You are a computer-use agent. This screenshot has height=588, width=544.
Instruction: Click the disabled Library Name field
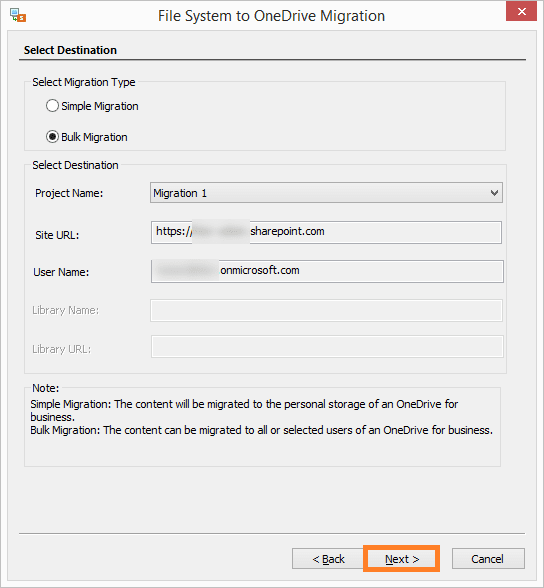[326, 310]
